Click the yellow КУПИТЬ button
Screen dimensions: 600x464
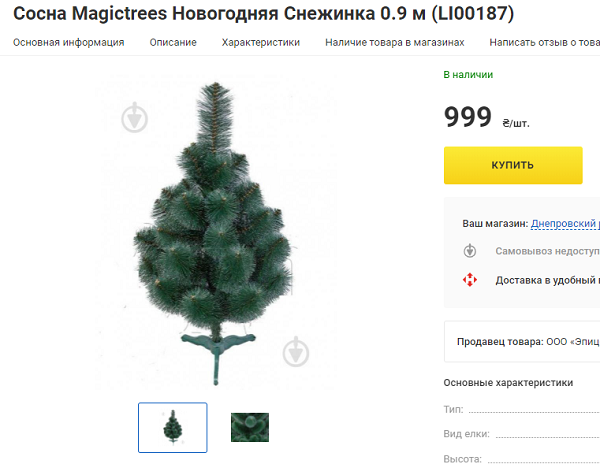click(x=513, y=165)
